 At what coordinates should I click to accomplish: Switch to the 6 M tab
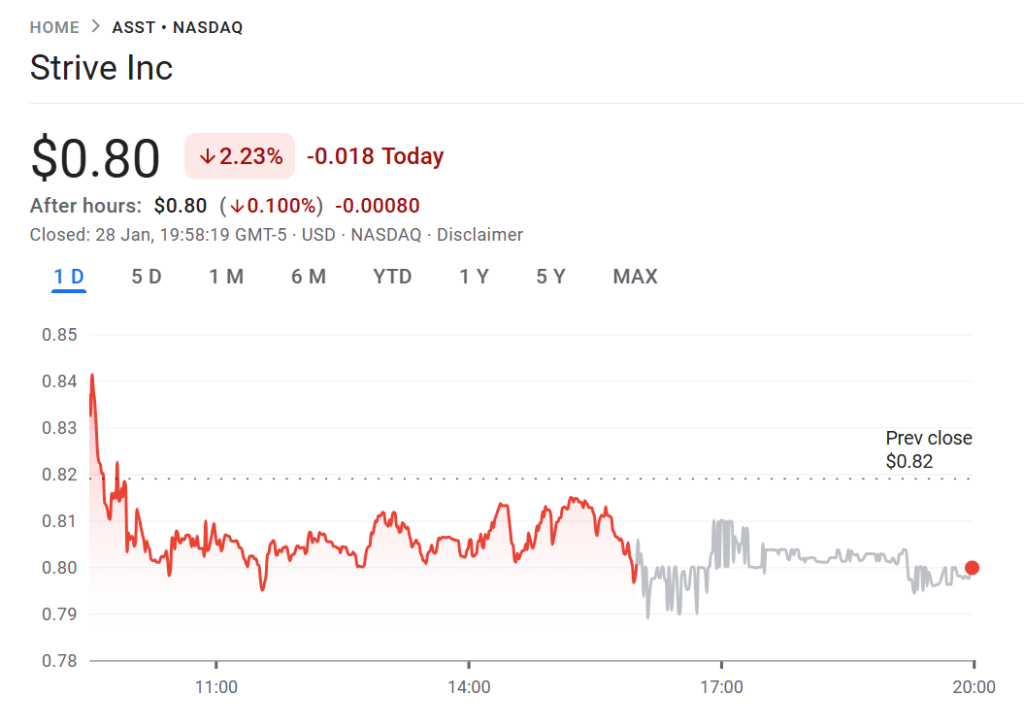point(309,277)
